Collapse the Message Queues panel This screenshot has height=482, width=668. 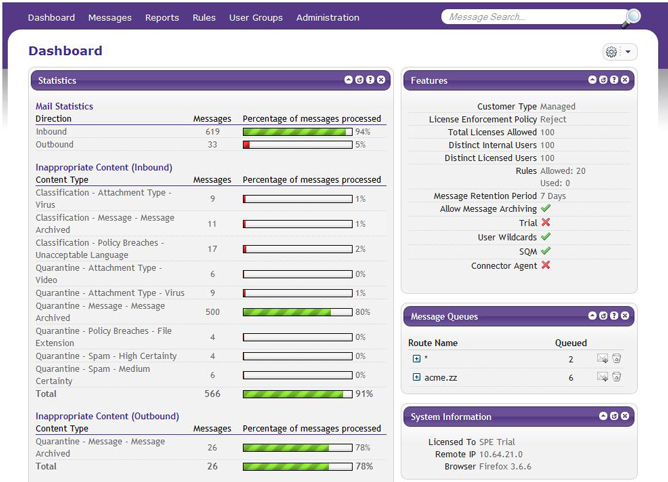pos(592,316)
